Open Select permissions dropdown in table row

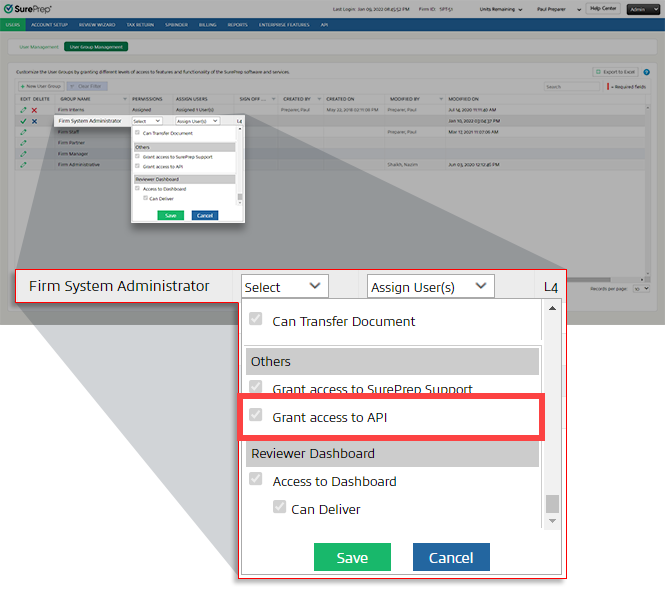click(x=146, y=121)
